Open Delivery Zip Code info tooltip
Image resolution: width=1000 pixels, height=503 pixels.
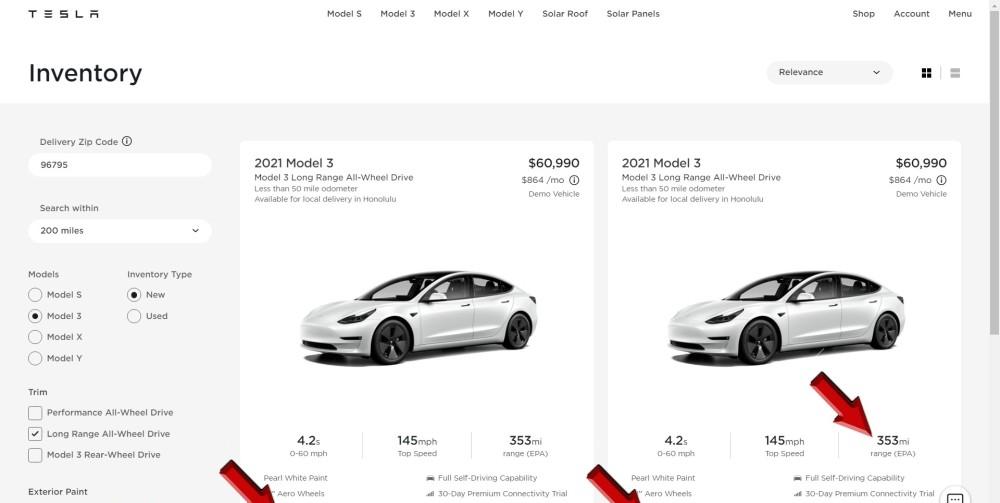[127, 142]
